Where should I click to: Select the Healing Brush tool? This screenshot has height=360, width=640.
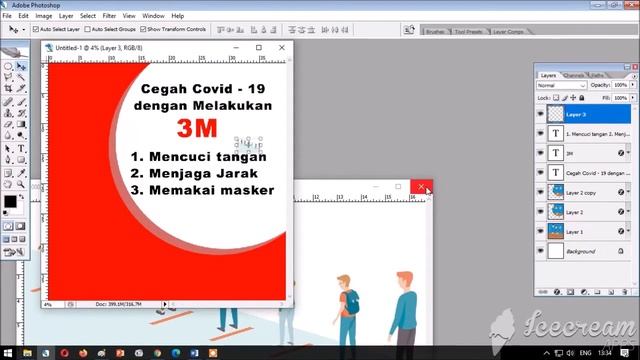[8, 102]
